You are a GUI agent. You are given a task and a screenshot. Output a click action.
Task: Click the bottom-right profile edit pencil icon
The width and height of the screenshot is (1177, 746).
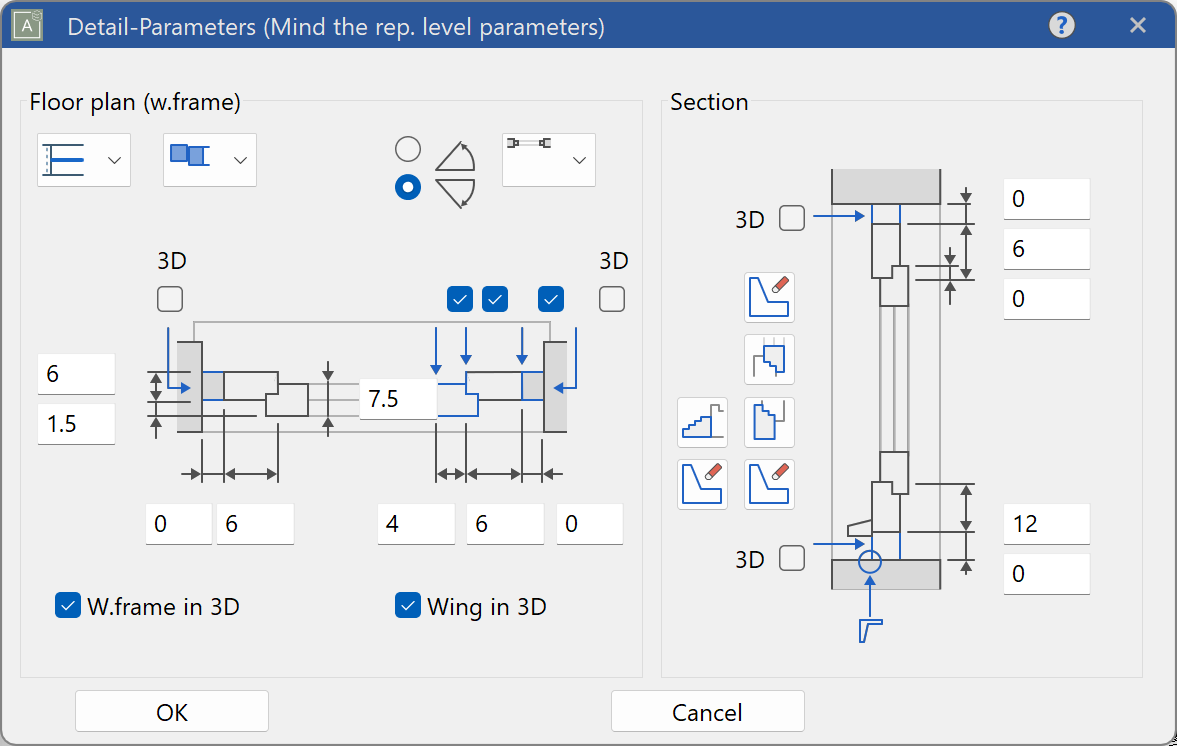tap(769, 484)
